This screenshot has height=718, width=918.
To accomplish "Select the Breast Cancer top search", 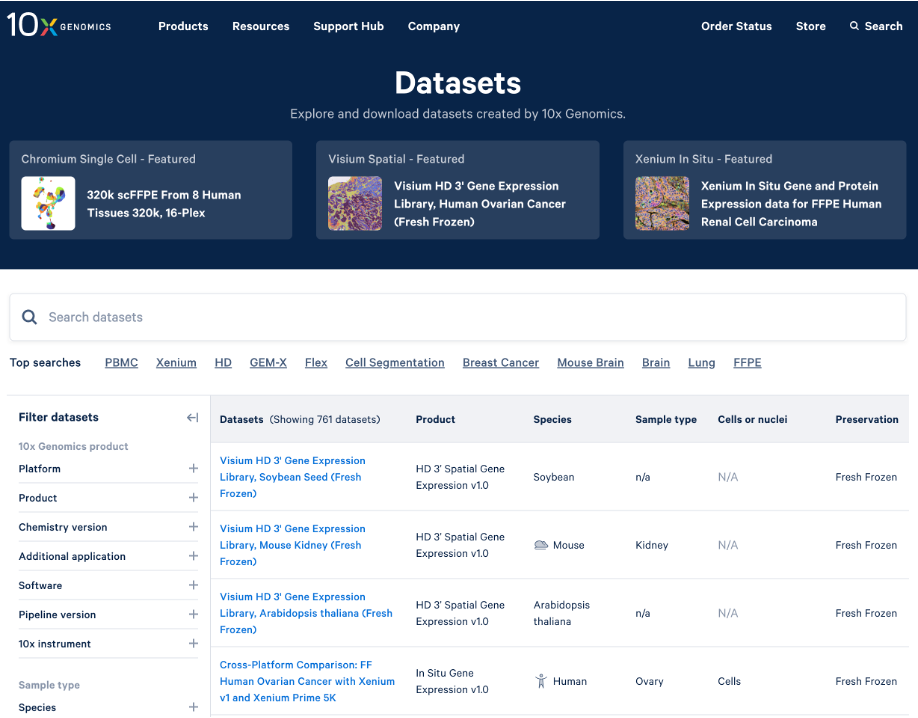I will pyautogui.click(x=500, y=363).
